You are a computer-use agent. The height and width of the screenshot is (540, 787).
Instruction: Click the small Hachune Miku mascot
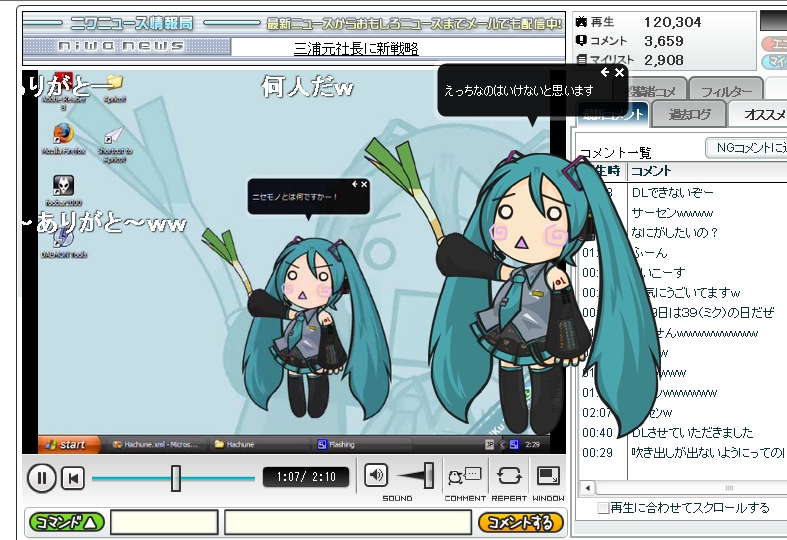(x=306, y=326)
